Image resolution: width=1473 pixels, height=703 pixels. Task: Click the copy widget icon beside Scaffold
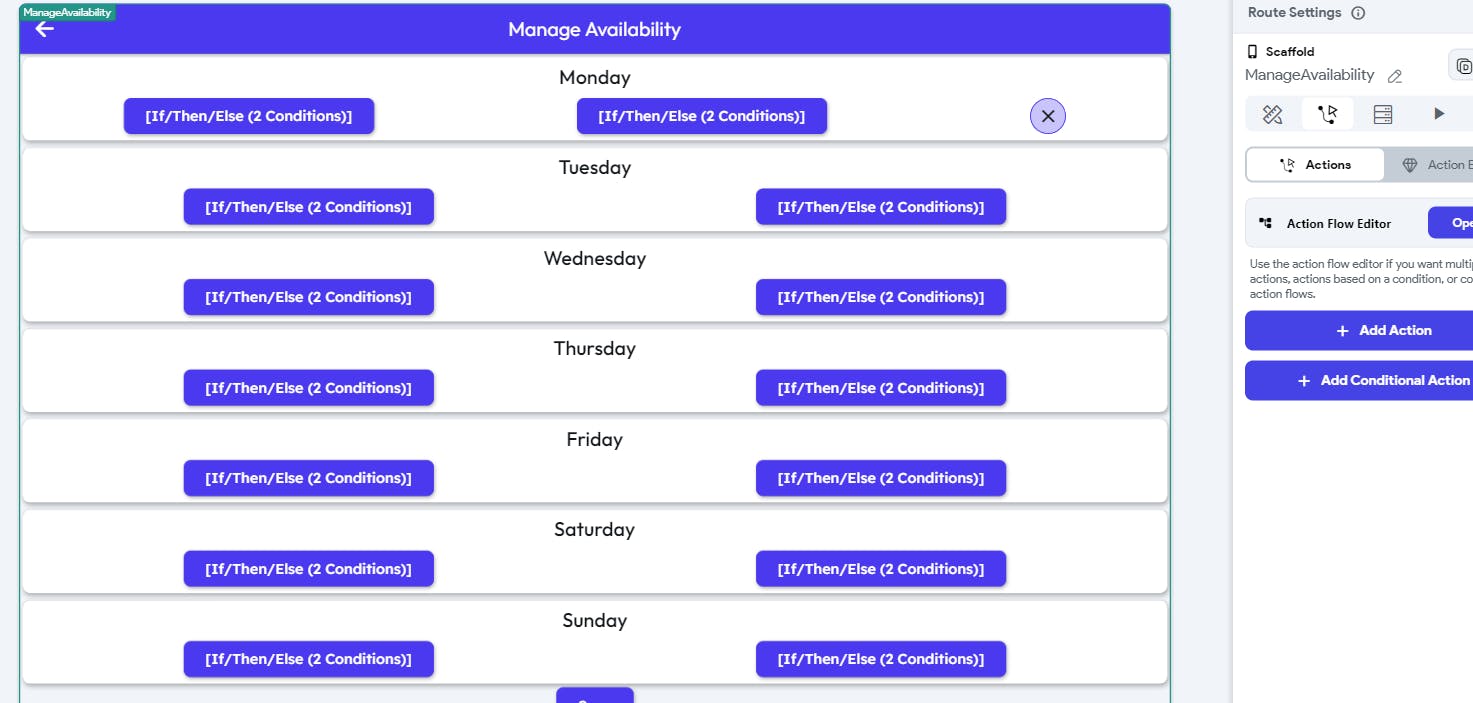point(1462,66)
